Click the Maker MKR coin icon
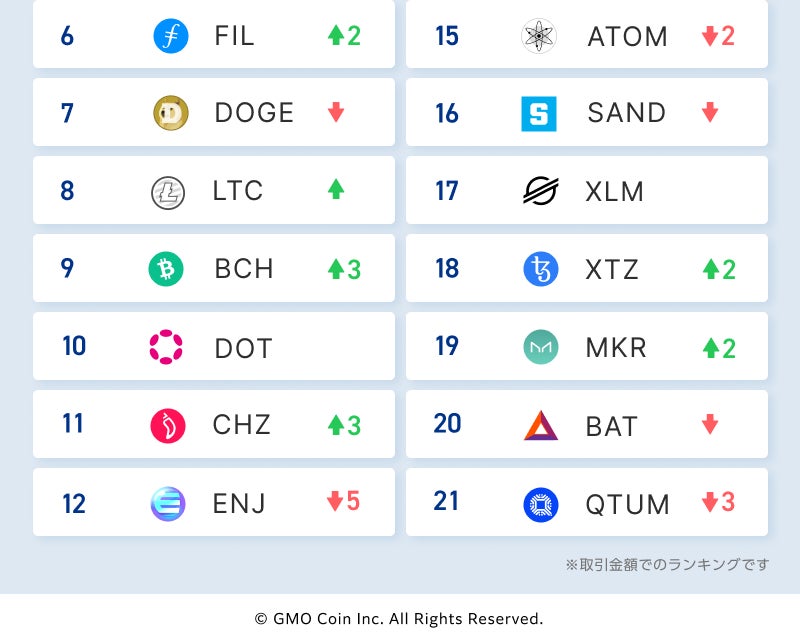Screen dimensions: 800x644 (x=541, y=347)
